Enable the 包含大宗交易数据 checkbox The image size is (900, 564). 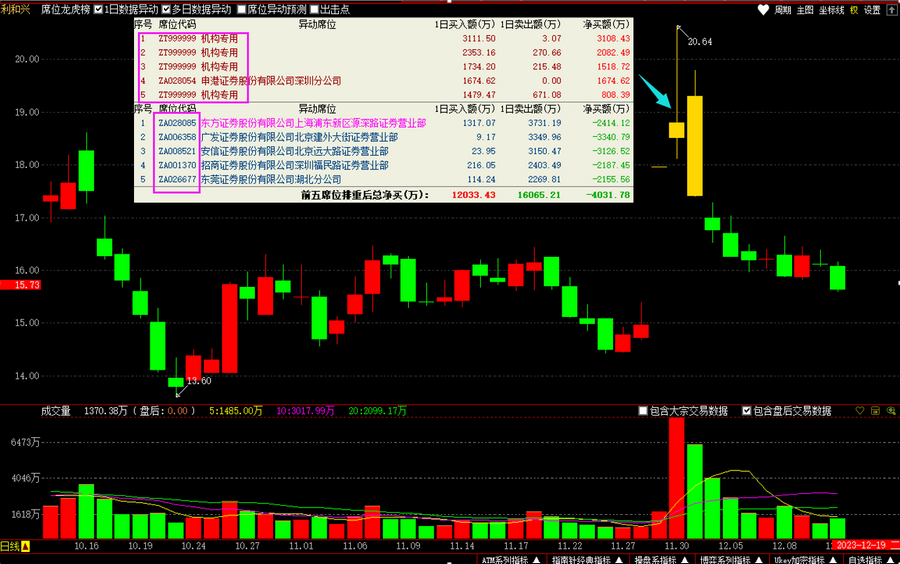pyautogui.click(x=643, y=411)
